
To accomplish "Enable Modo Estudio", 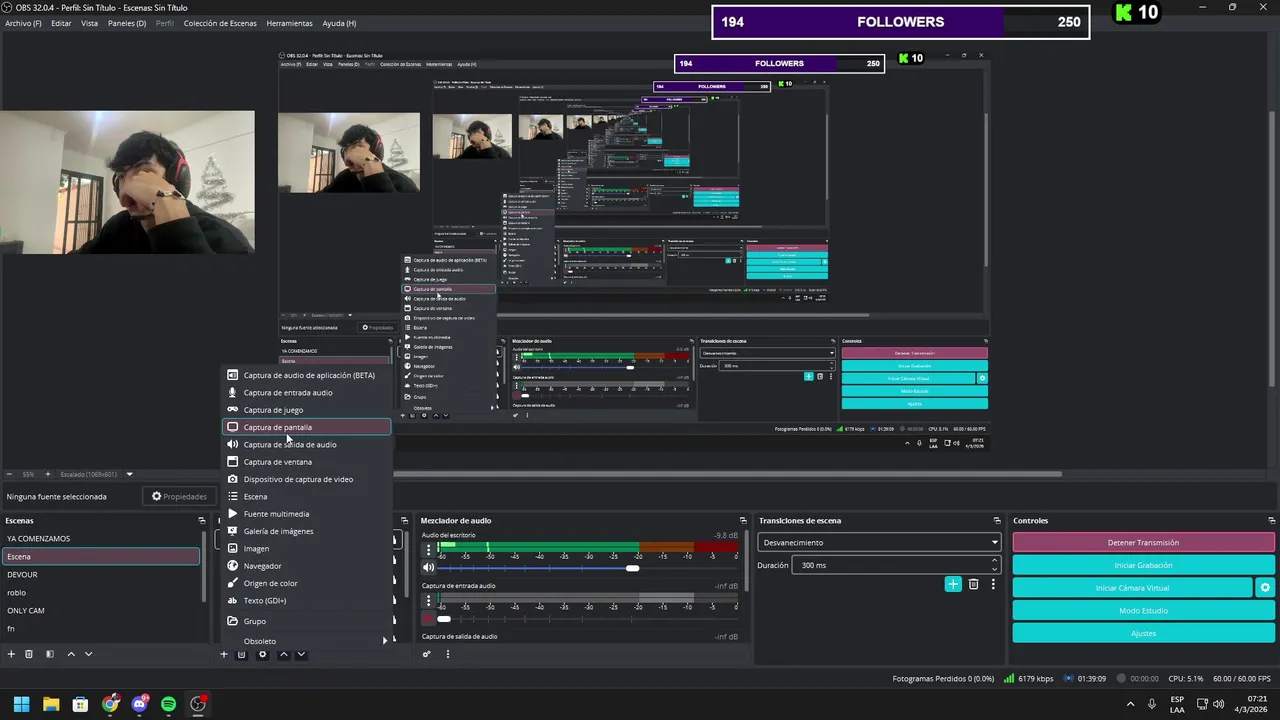I will pyautogui.click(x=1143, y=610).
